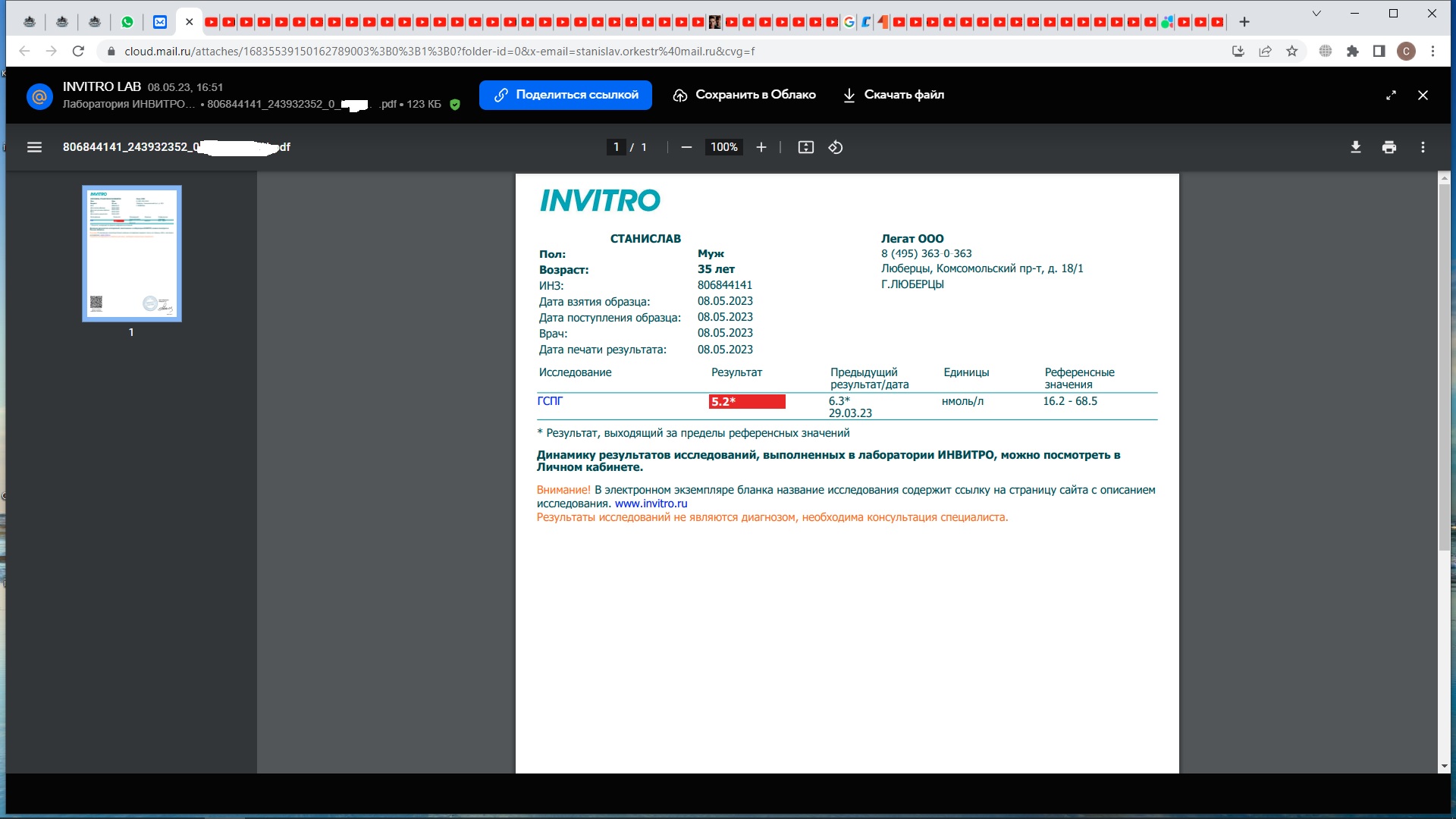Click the page number input field
The image size is (1456, 819).
tap(617, 147)
